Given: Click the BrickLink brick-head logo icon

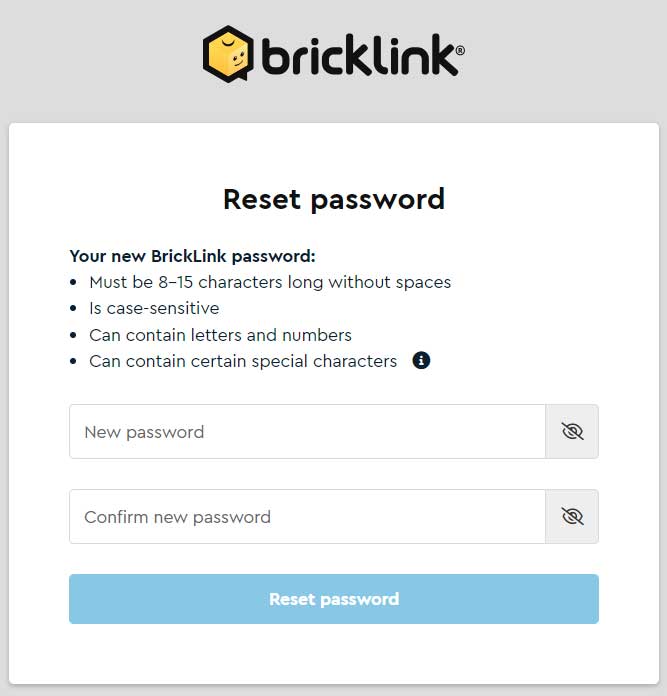Looking at the screenshot, I should (x=229, y=53).
